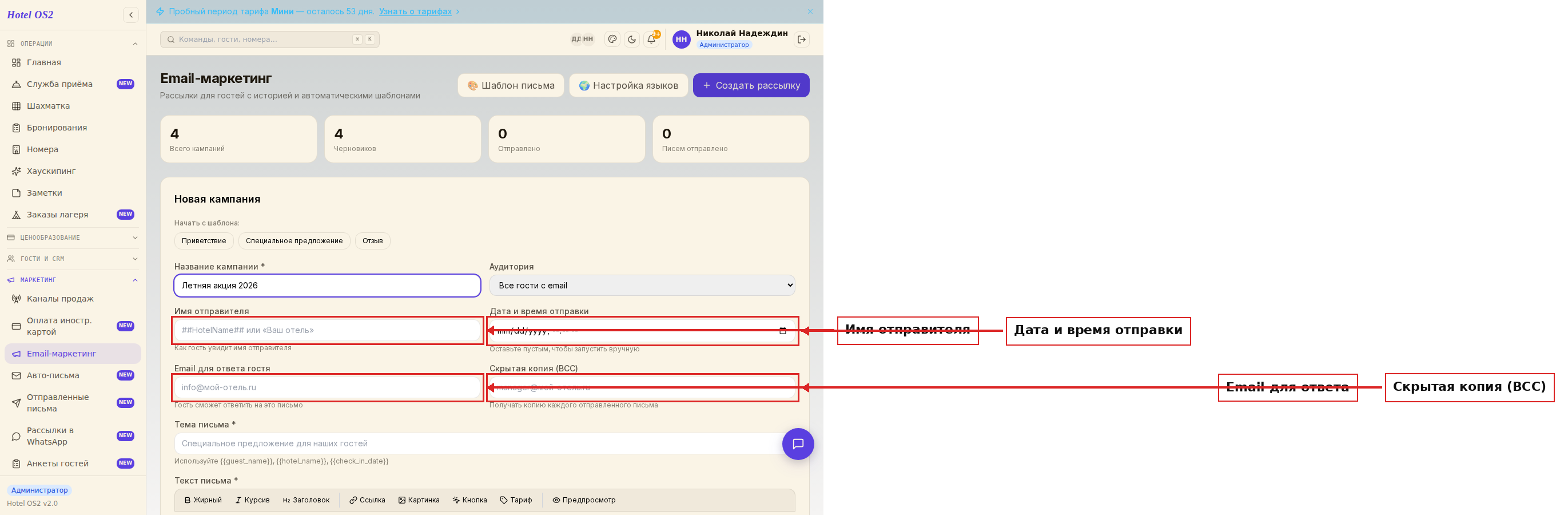This screenshot has height=515, width=1568.
Task: Open Служба приёма bell icon in sidebar
Action: point(17,85)
